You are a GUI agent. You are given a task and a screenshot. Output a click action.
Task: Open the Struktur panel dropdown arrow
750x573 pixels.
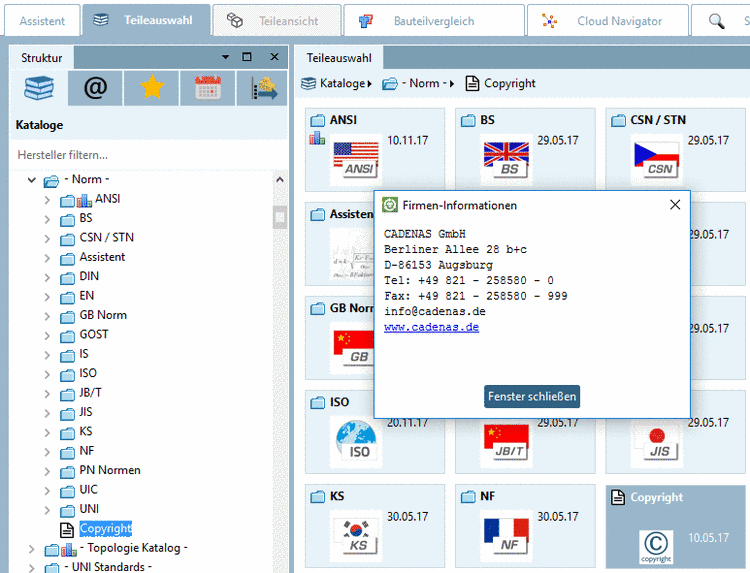click(225, 57)
